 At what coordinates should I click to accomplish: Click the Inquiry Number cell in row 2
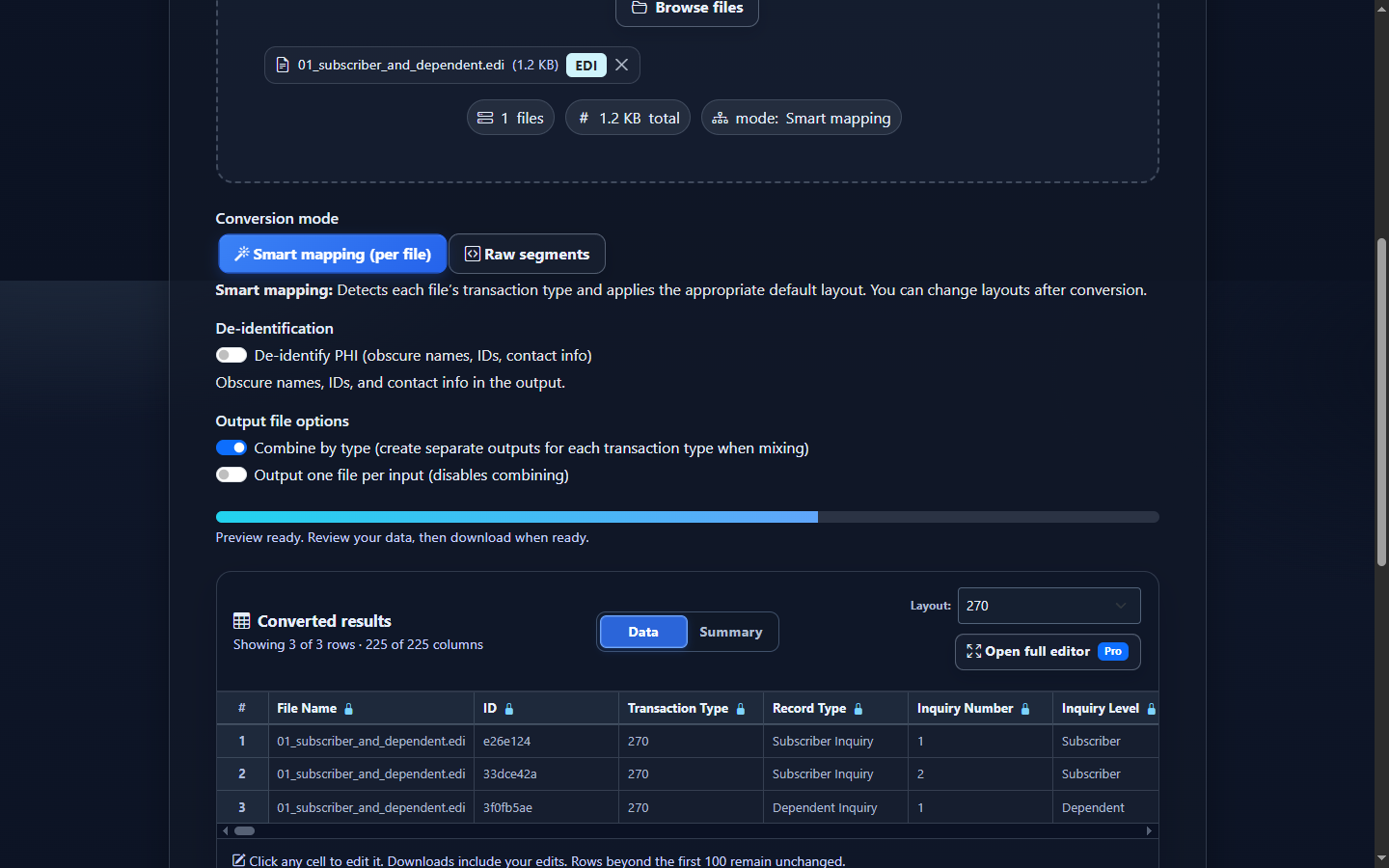coord(980,773)
